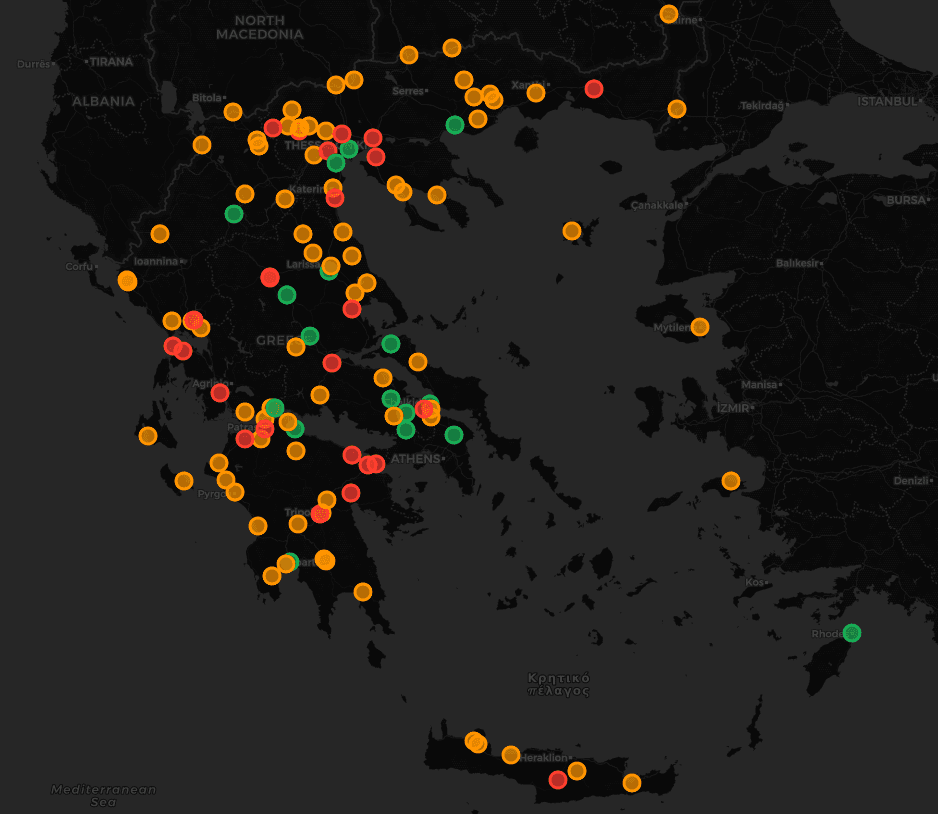This screenshot has height=814, width=938.
Task: Click the ATHENS city label
Action: click(x=415, y=458)
